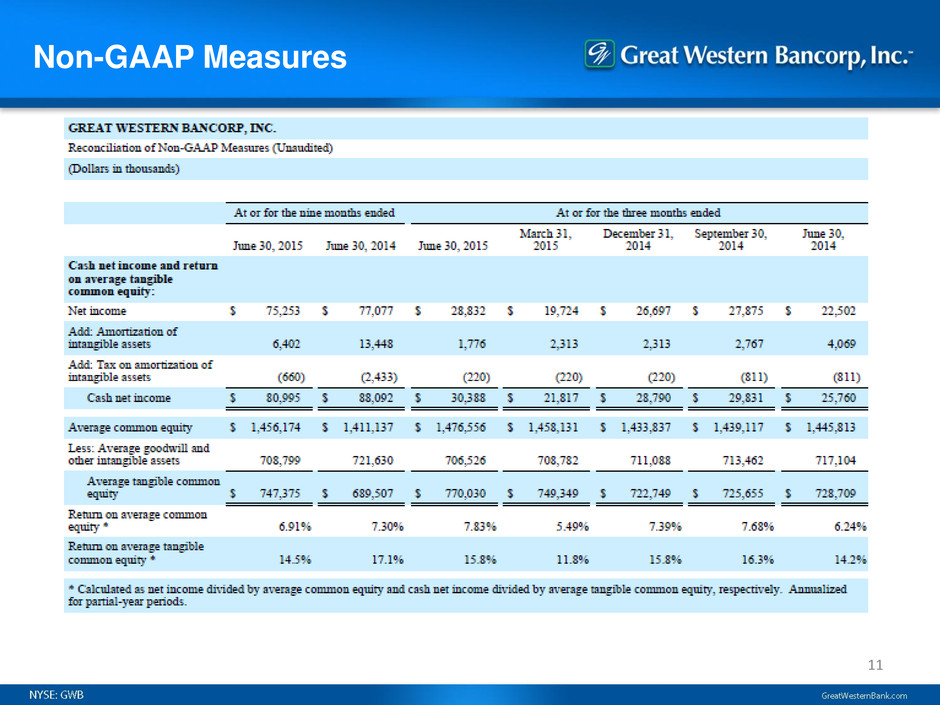Click the 'Cash net income' row label
Image resolution: width=940 pixels, height=705 pixels.
pyautogui.click(x=129, y=398)
